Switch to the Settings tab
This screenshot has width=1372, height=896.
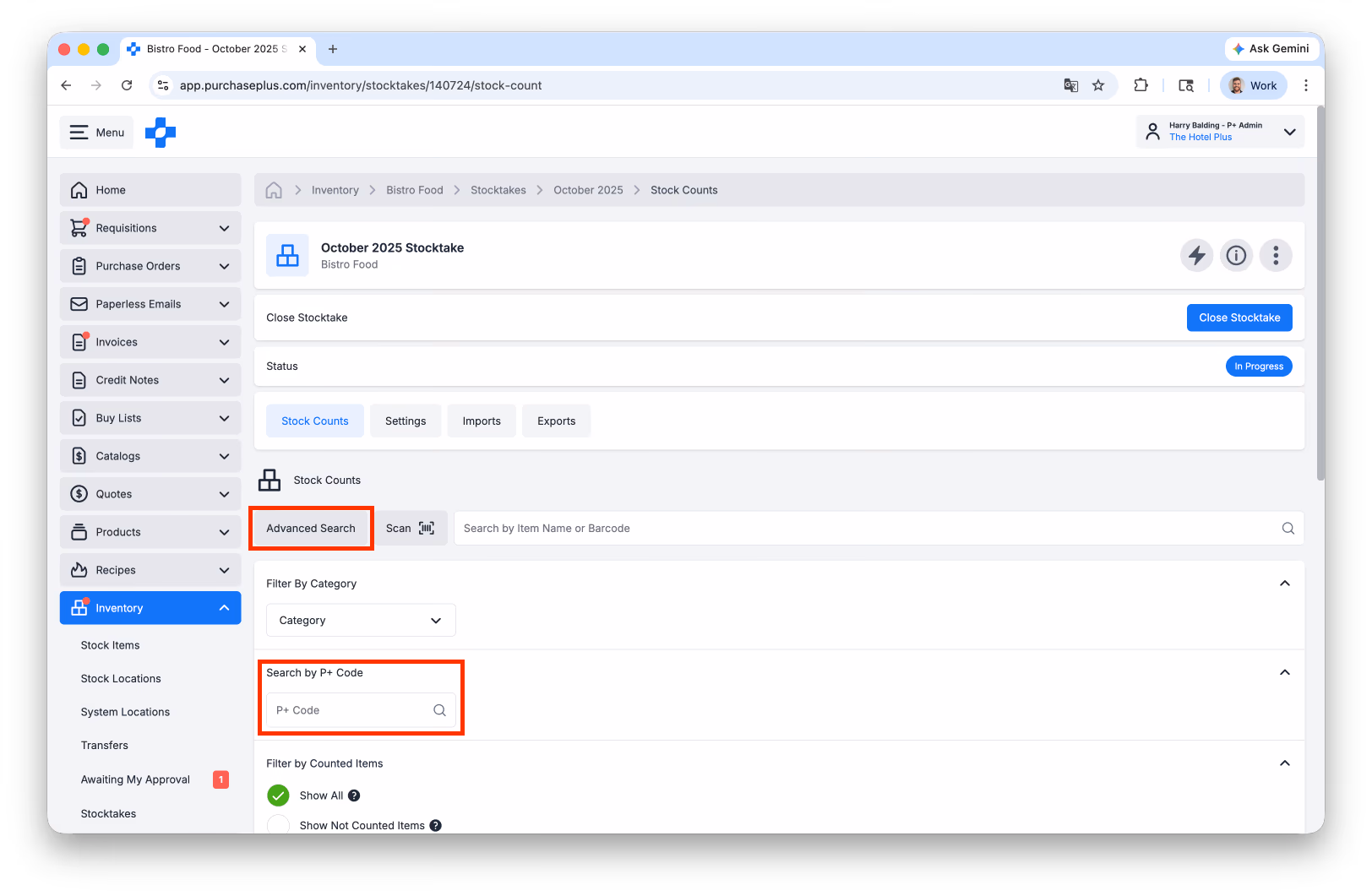(x=406, y=421)
